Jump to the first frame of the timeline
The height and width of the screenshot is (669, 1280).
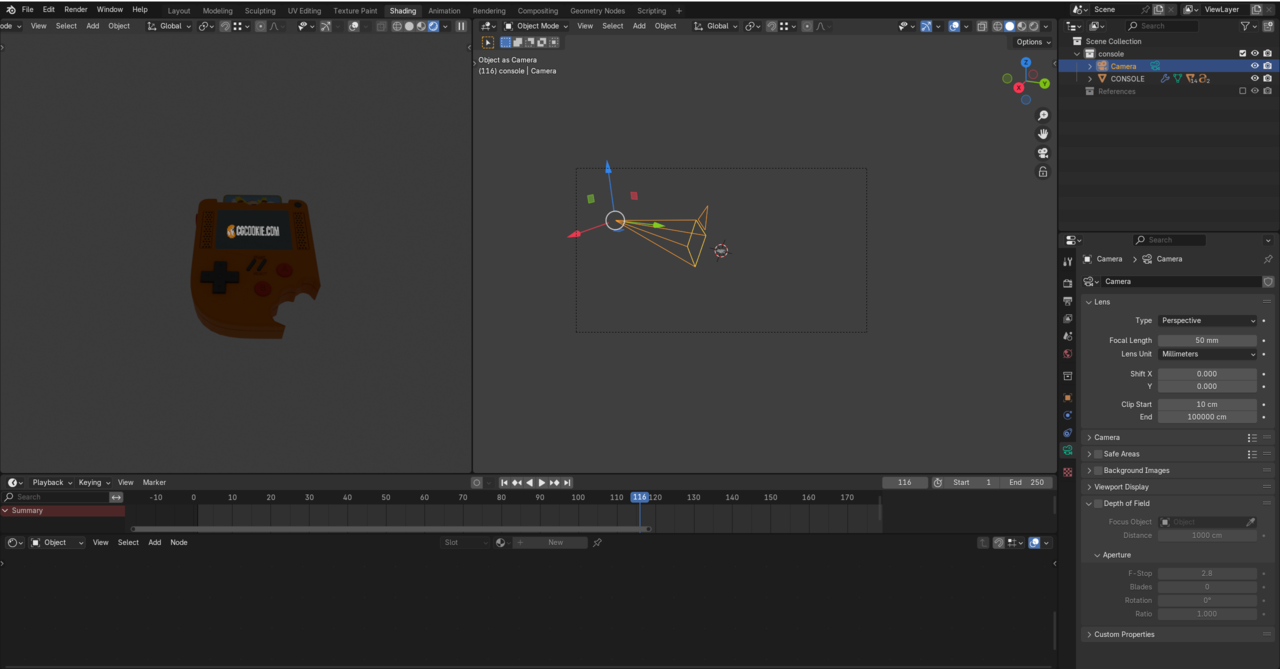[x=504, y=483]
